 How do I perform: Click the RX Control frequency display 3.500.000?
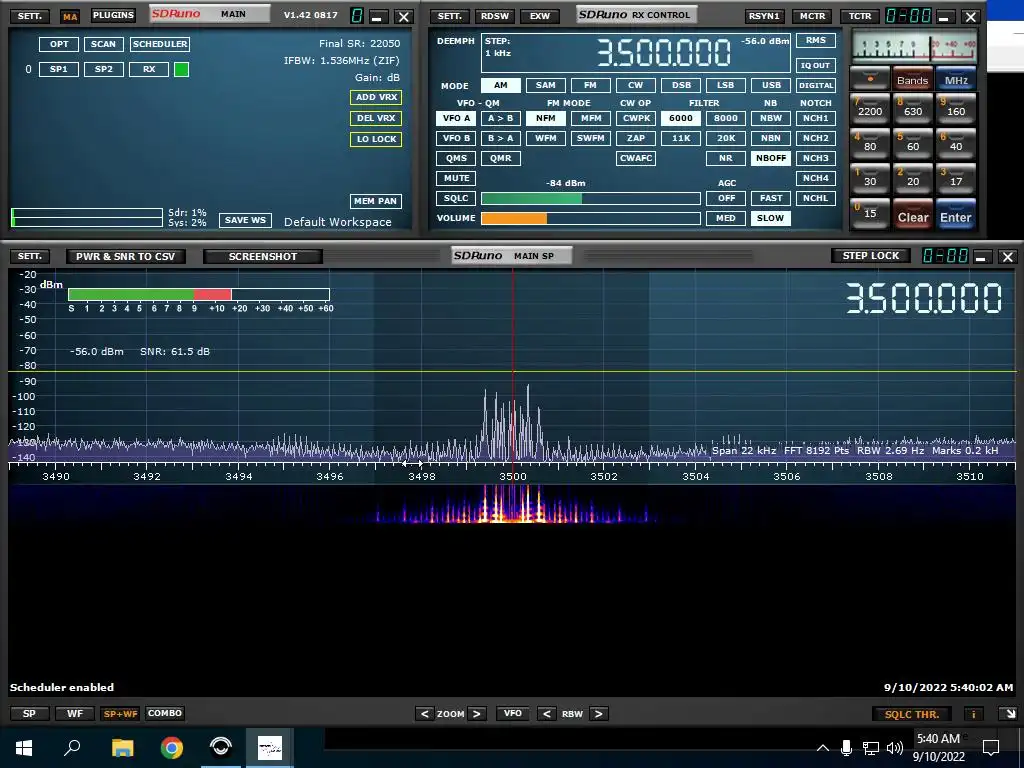[x=664, y=53]
